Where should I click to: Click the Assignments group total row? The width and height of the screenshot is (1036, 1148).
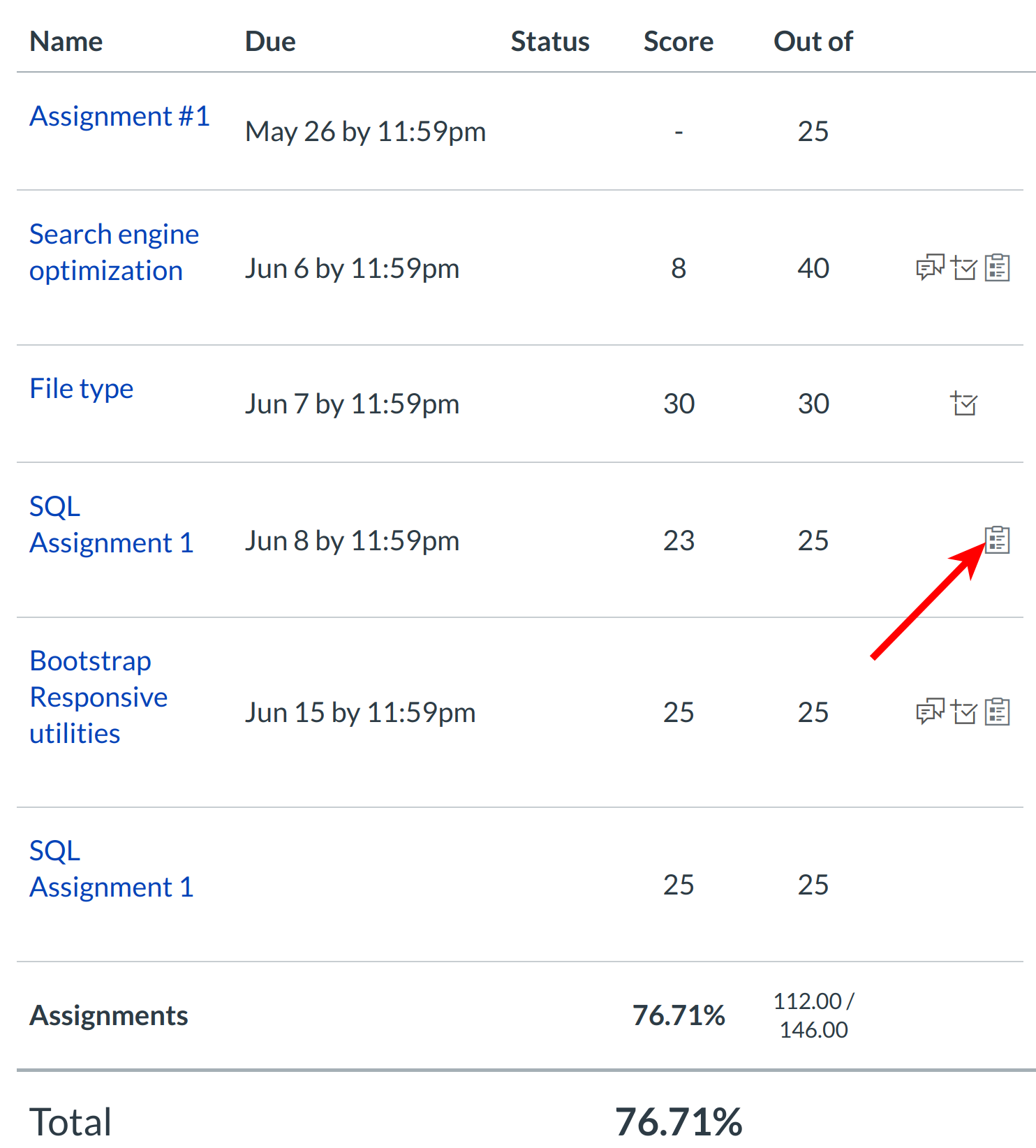pos(108,1015)
